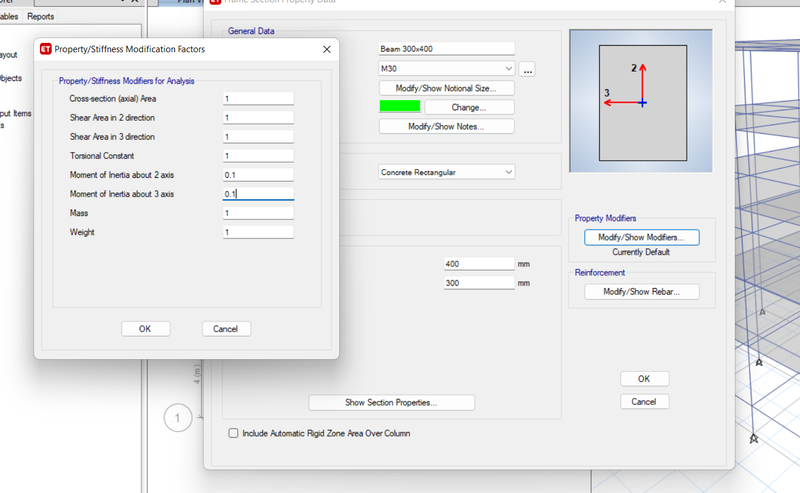Click the Change color button

click(x=469, y=107)
